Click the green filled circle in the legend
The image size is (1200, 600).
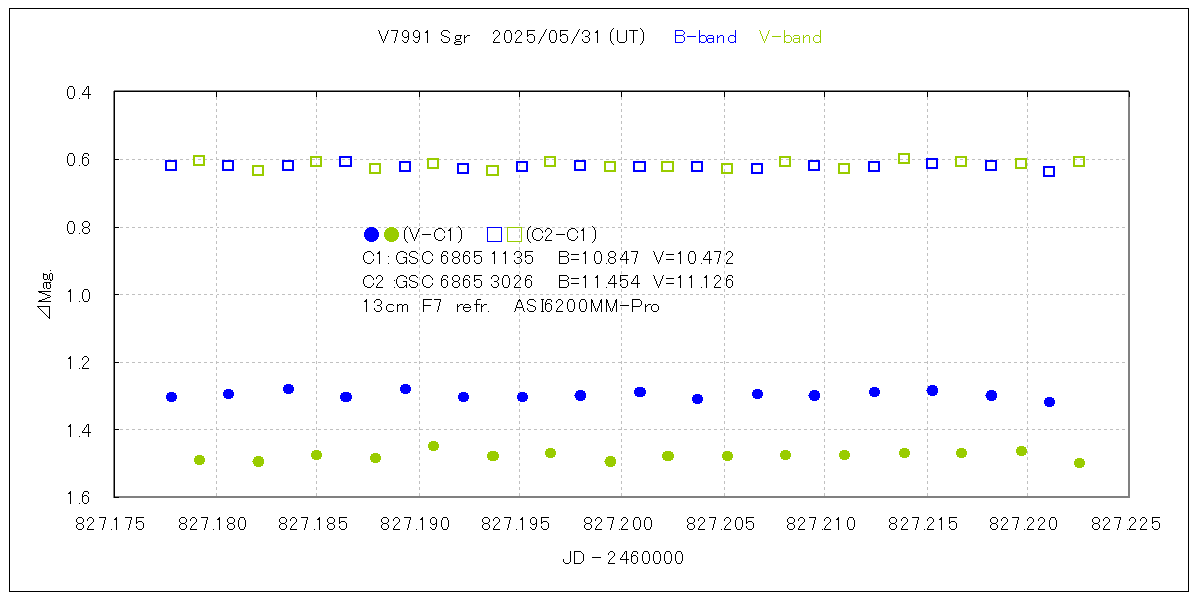[x=391, y=235]
